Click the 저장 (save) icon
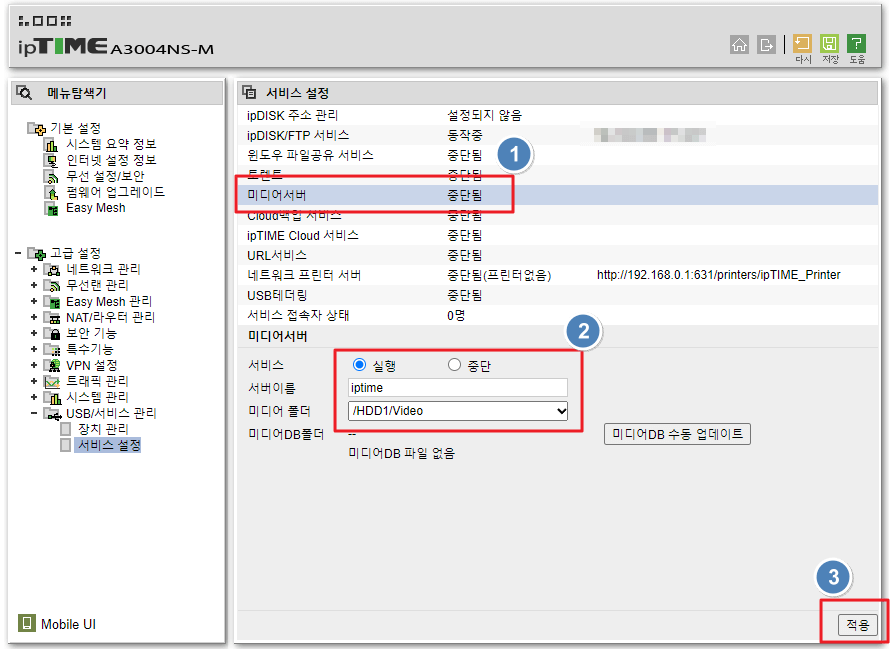This screenshot has height=649, width=894. click(829, 45)
